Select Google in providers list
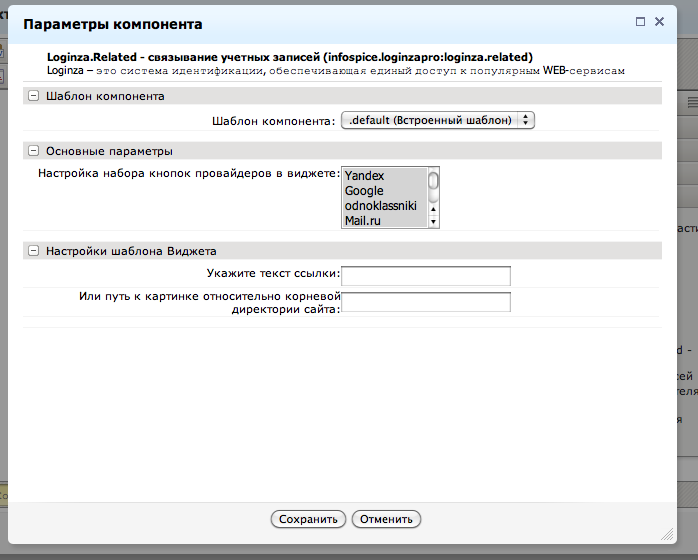 (x=386, y=191)
